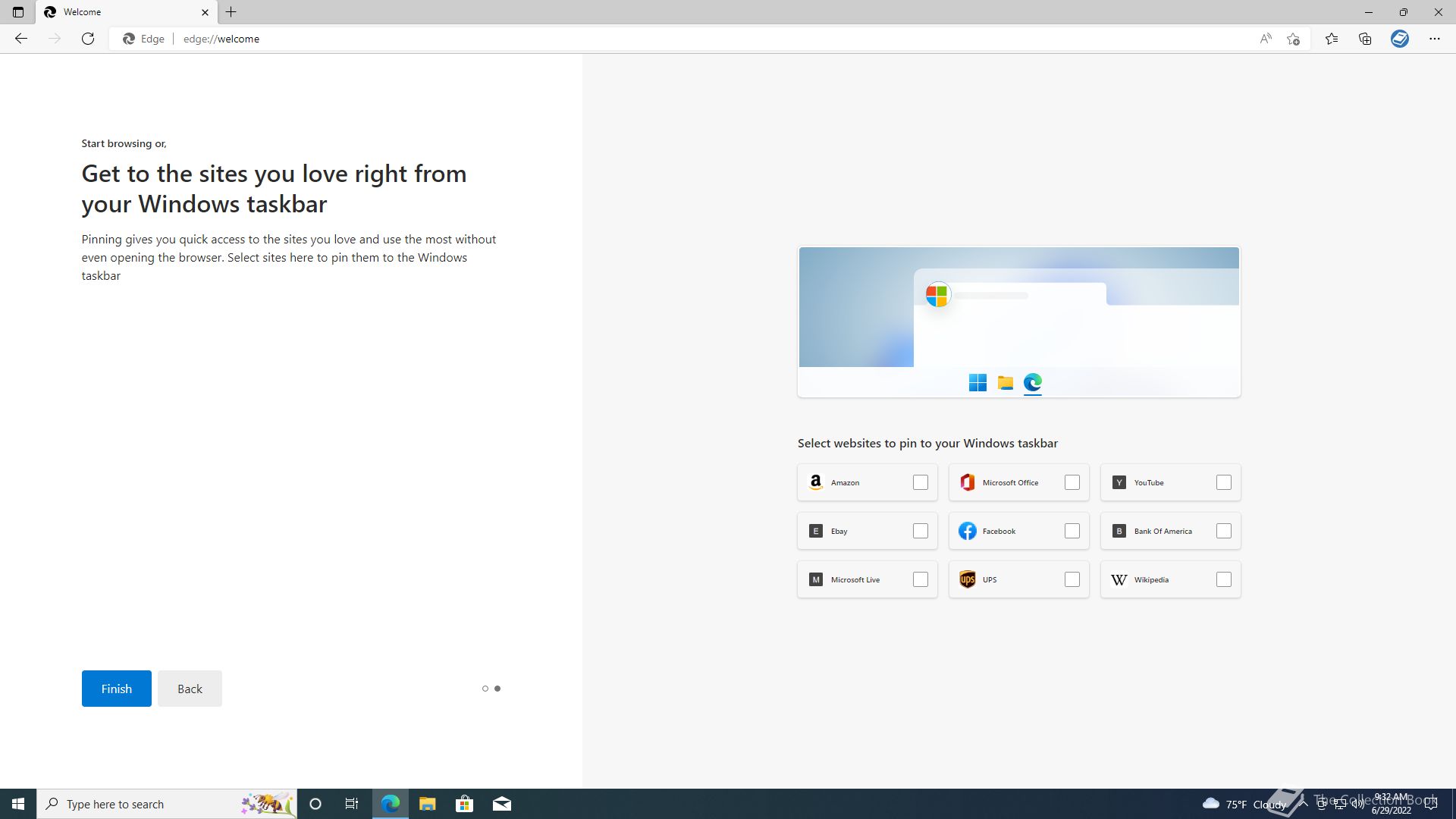Check the Microsoft Office pin checkbox
1456x819 pixels.
coord(1072,482)
